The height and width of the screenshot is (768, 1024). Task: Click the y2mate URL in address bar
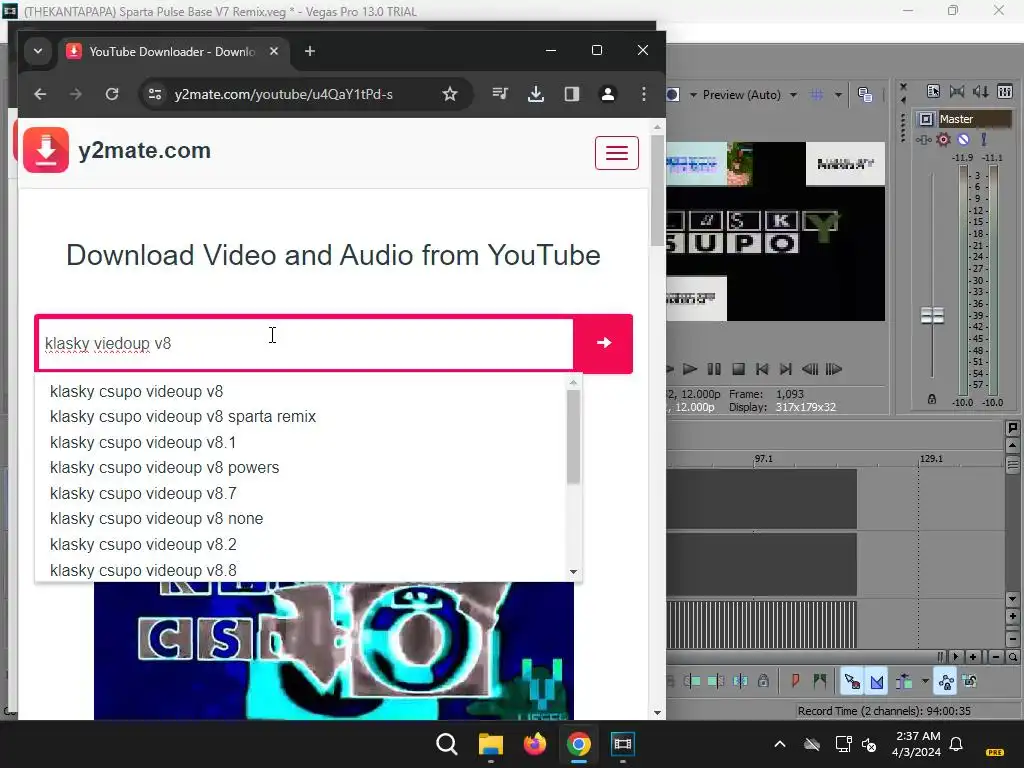point(283,95)
